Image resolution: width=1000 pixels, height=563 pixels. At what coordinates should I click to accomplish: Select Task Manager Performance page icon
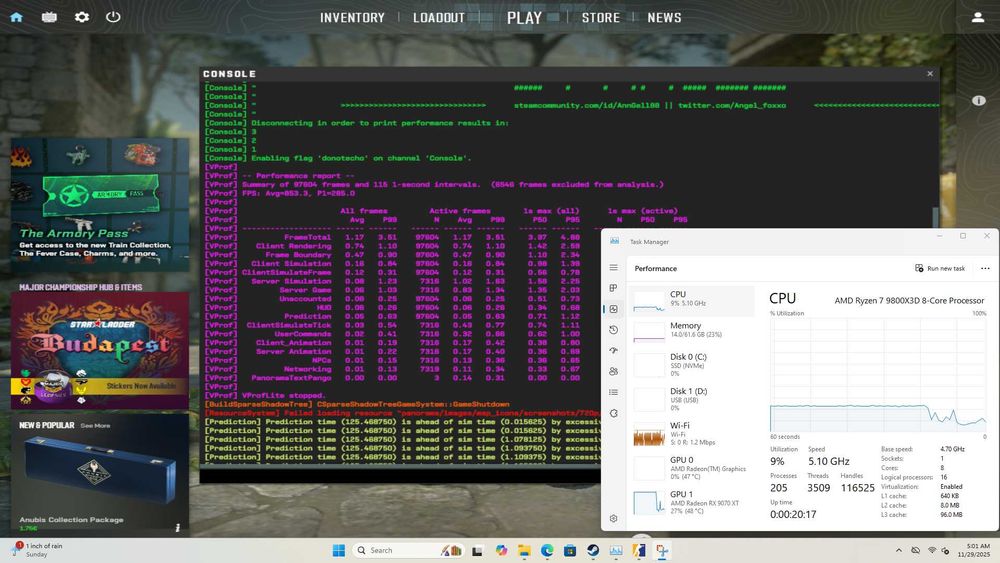point(614,309)
